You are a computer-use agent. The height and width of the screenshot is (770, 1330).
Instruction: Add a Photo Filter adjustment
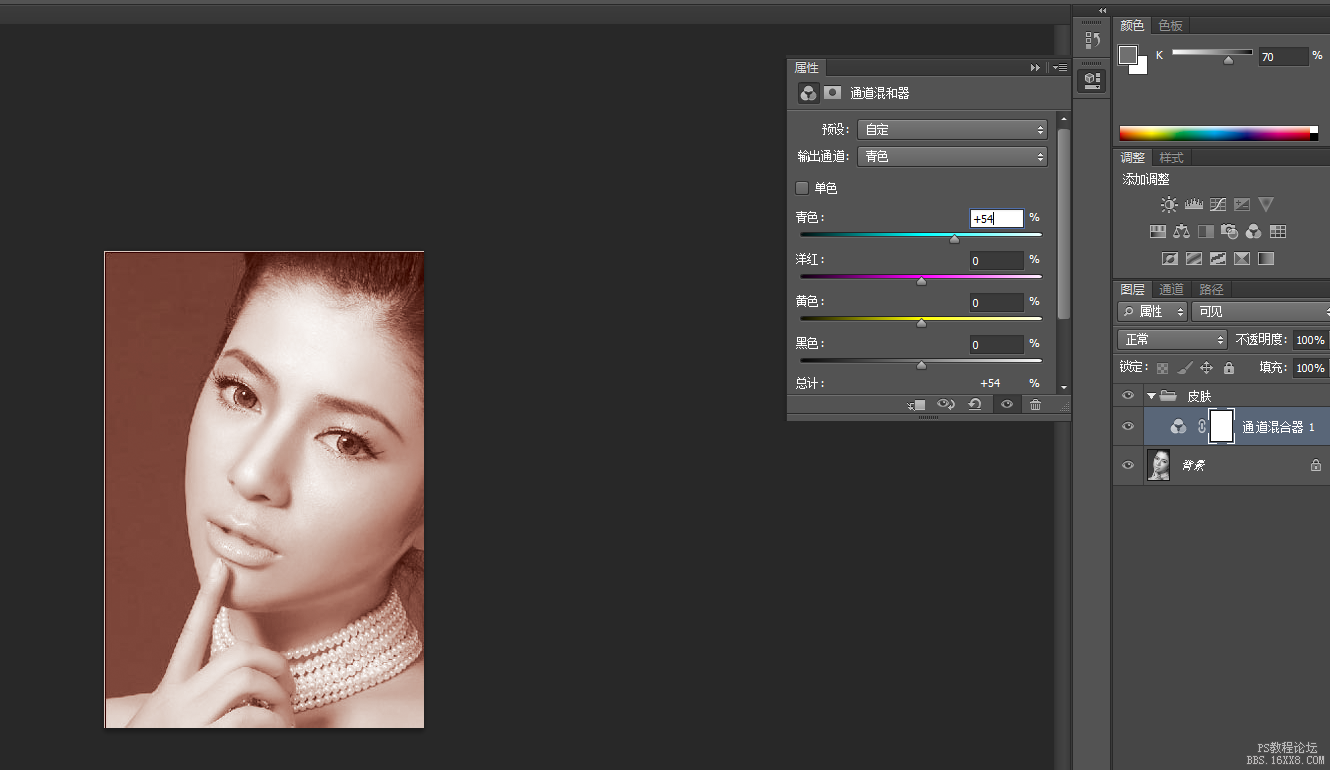pos(1229,231)
